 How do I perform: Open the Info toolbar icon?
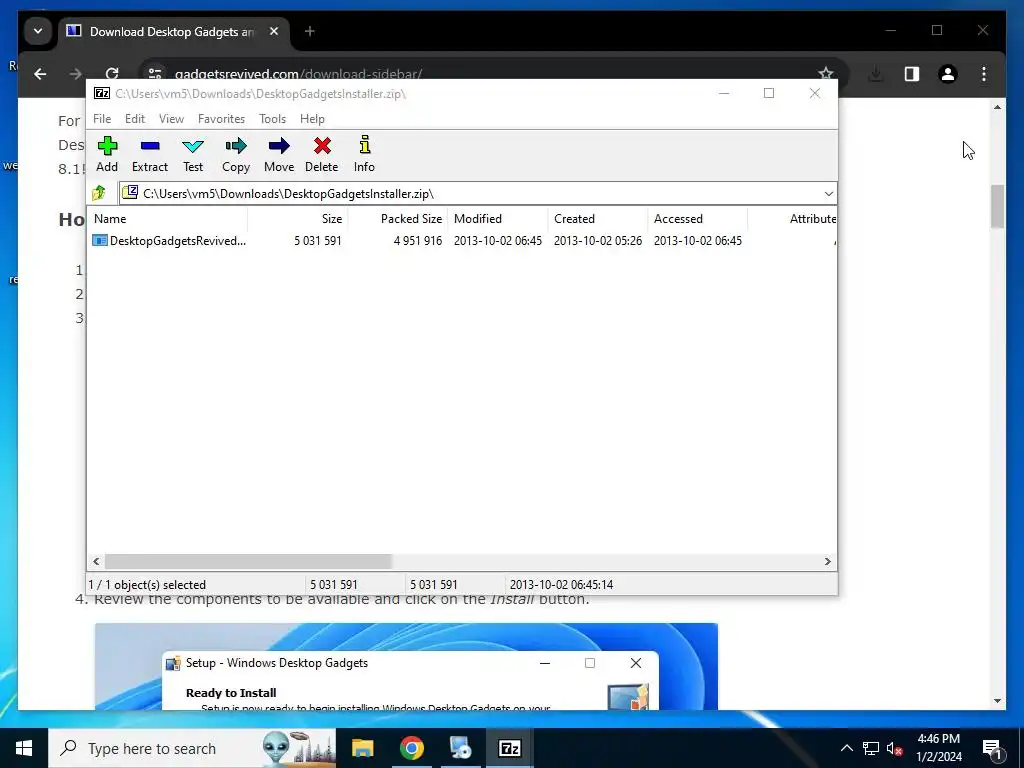(x=364, y=155)
